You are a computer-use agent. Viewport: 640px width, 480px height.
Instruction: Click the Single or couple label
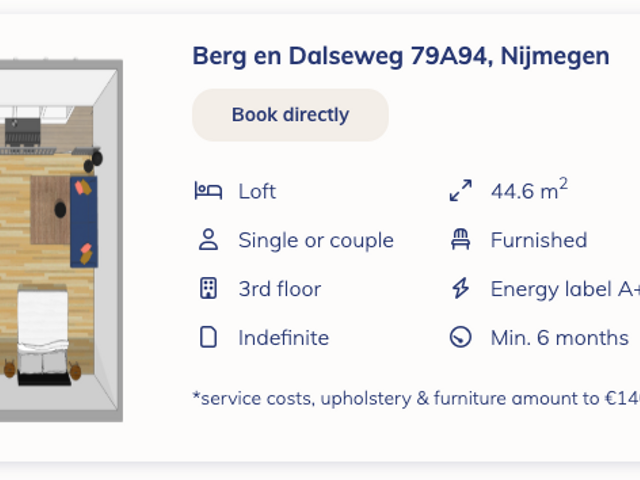pyautogui.click(x=316, y=240)
